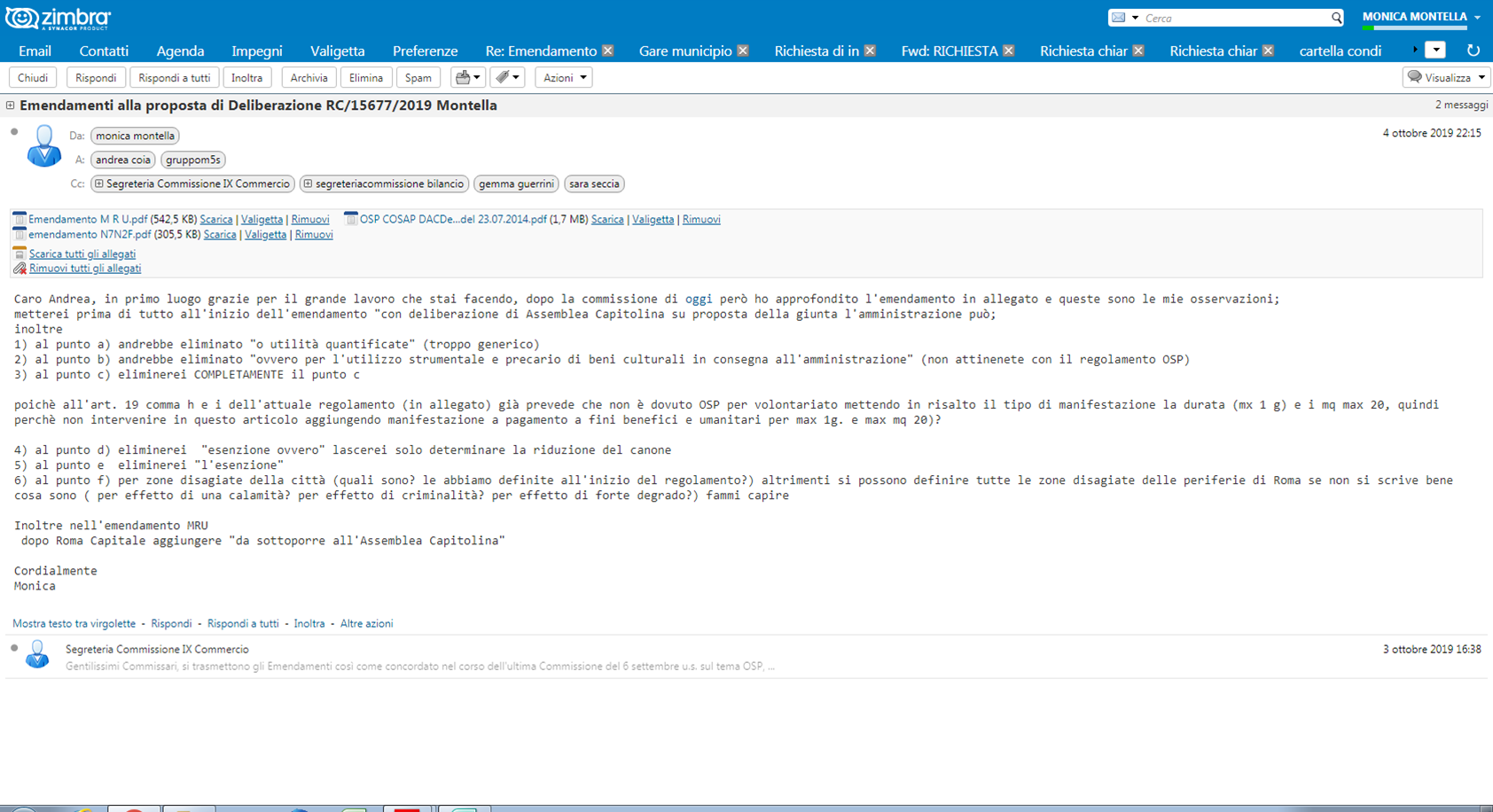This screenshot has height=812, width=1493.
Task: Open the Preferenze tab
Action: coord(425,51)
